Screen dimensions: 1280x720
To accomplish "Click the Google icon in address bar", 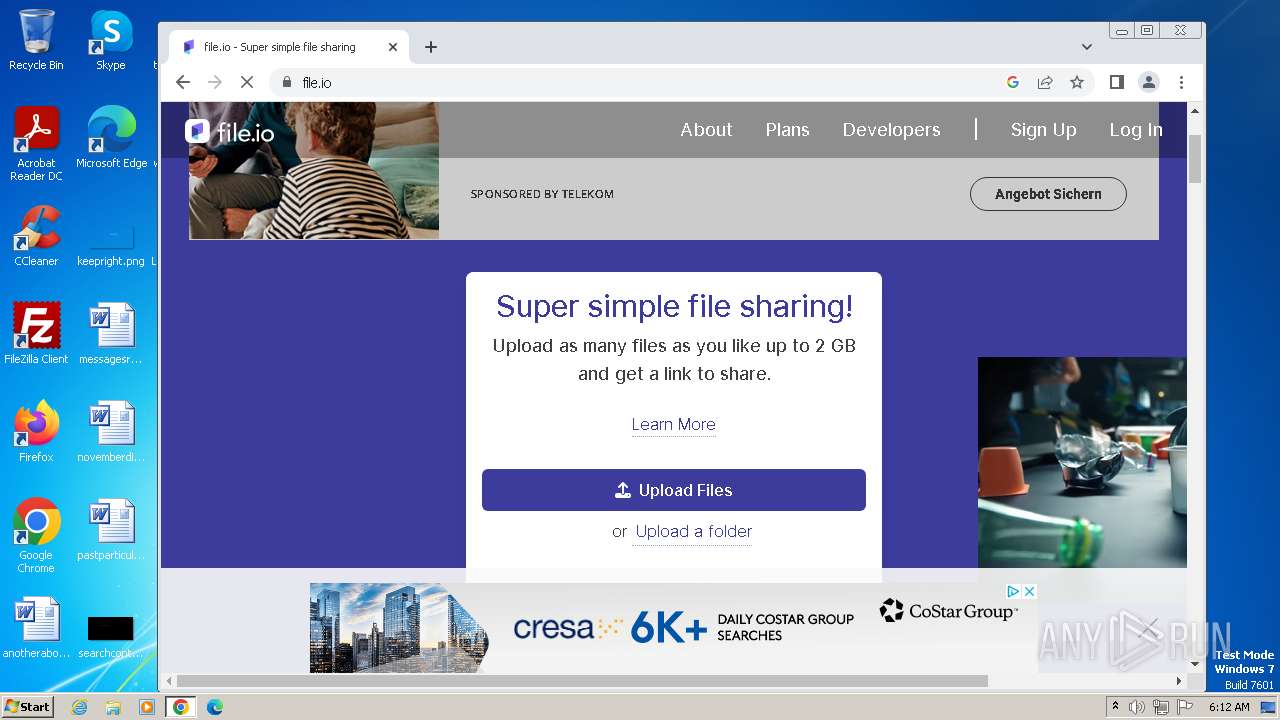I will point(1013,82).
